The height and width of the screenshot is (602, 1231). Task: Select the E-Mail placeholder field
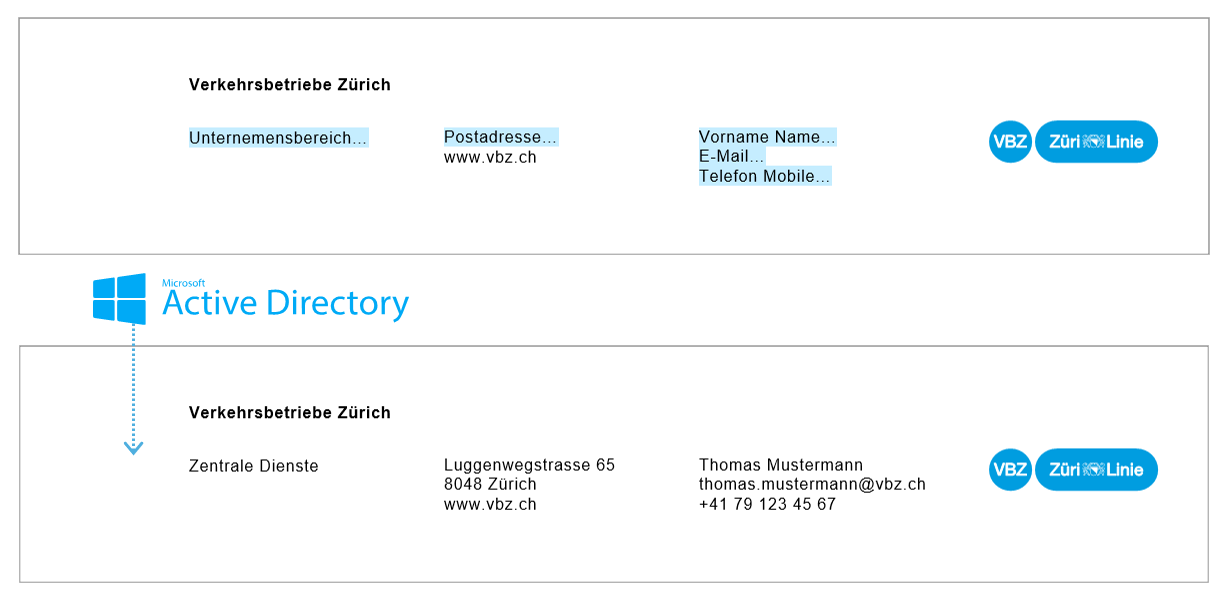tap(731, 156)
